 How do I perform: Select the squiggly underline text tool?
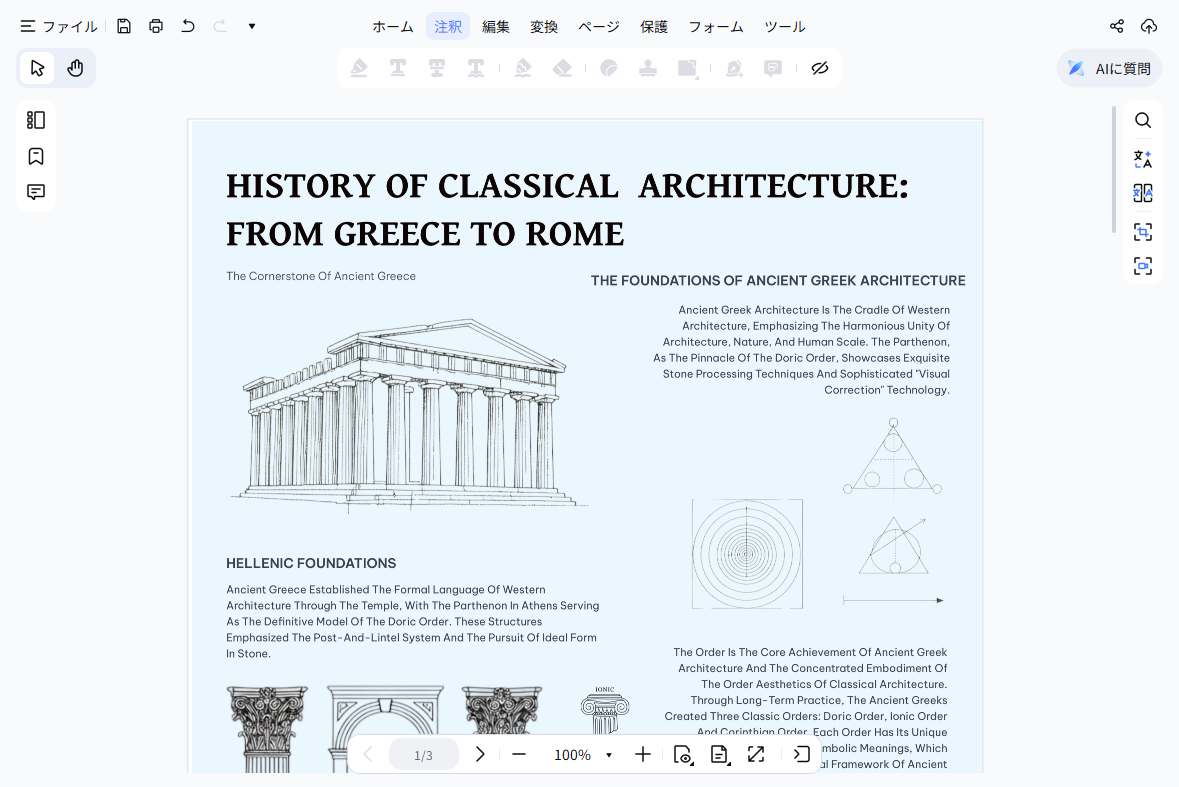[x=476, y=68]
